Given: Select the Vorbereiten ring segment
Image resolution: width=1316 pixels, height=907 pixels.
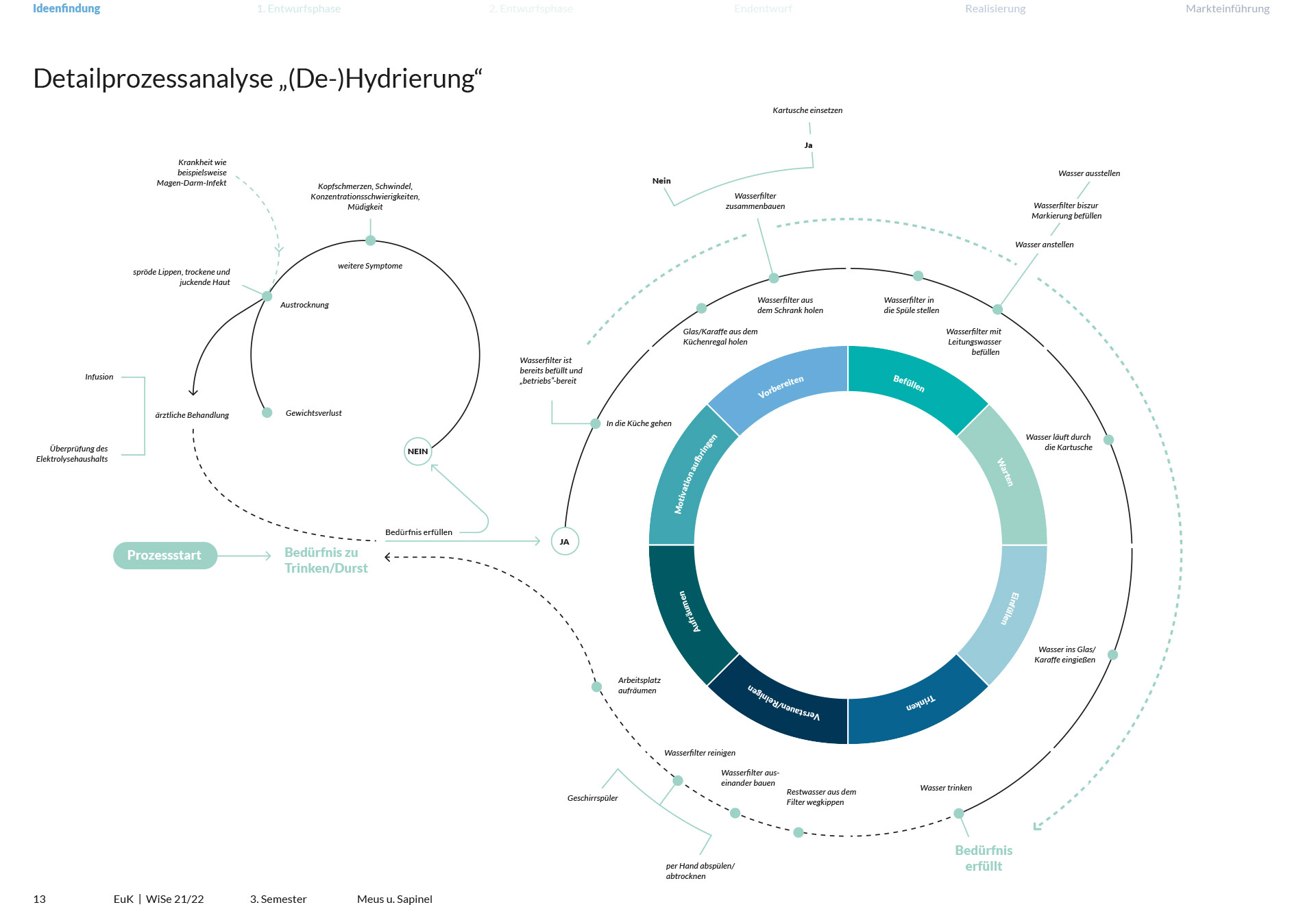Looking at the screenshot, I should point(780,387).
